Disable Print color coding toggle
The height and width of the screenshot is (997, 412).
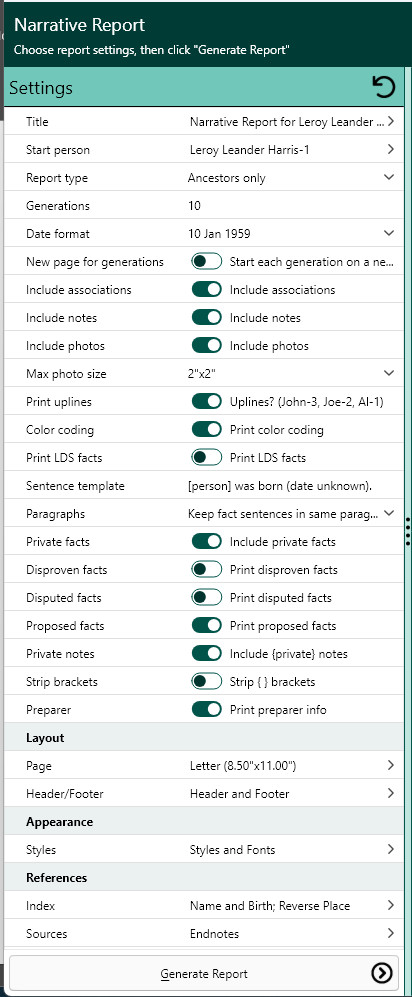coord(207,429)
